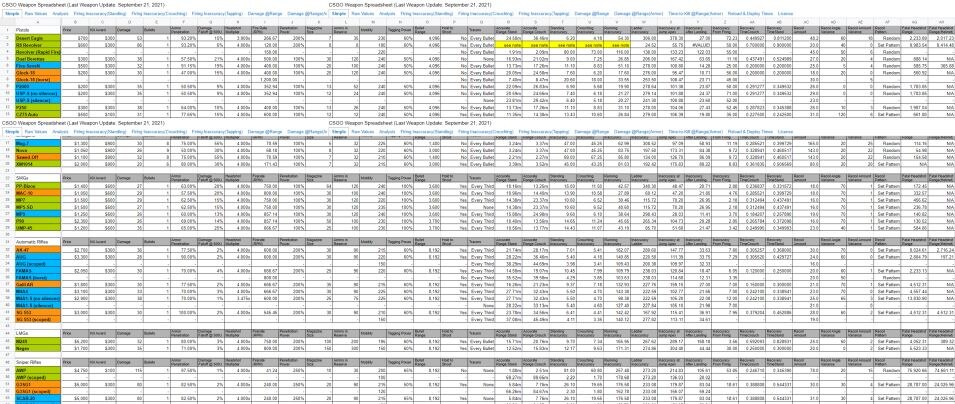Select the M249 cell
Image resolution: width=955 pixels, height=404 pixels.
point(37,342)
